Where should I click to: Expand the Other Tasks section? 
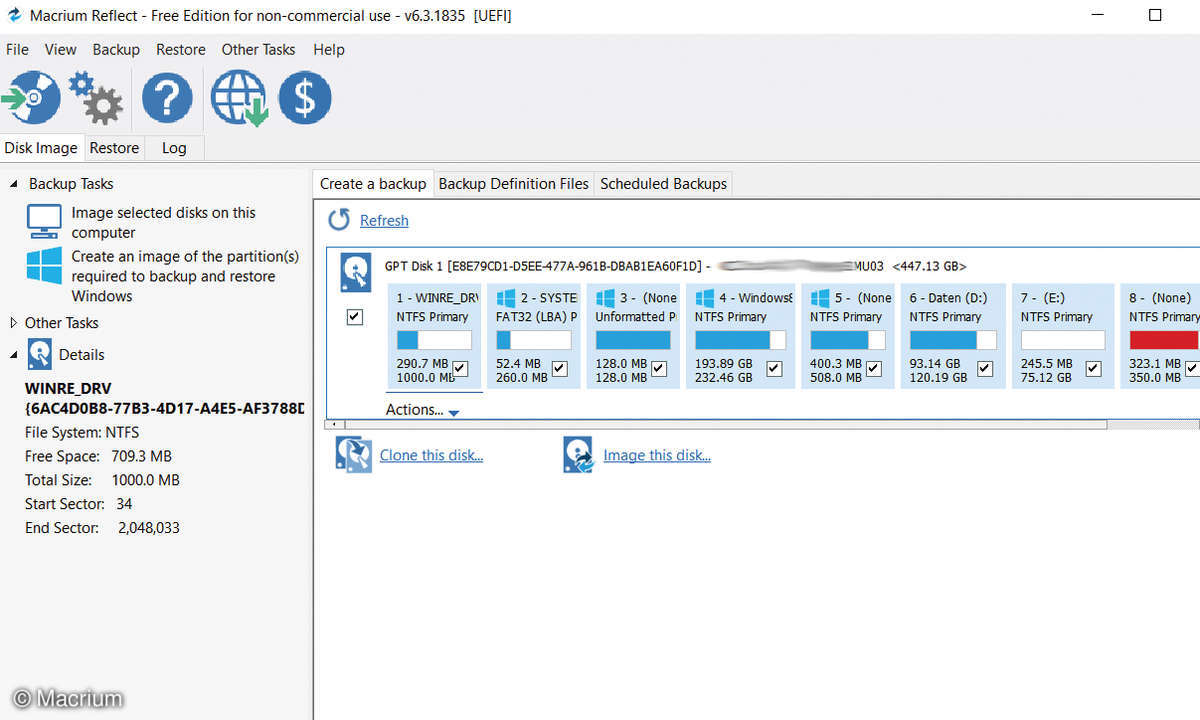(x=14, y=323)
